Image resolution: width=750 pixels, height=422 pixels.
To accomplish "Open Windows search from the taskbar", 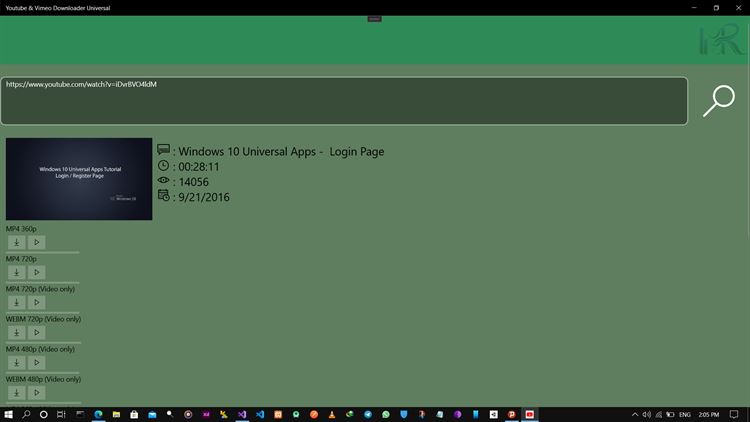I will tap(26, 414).
